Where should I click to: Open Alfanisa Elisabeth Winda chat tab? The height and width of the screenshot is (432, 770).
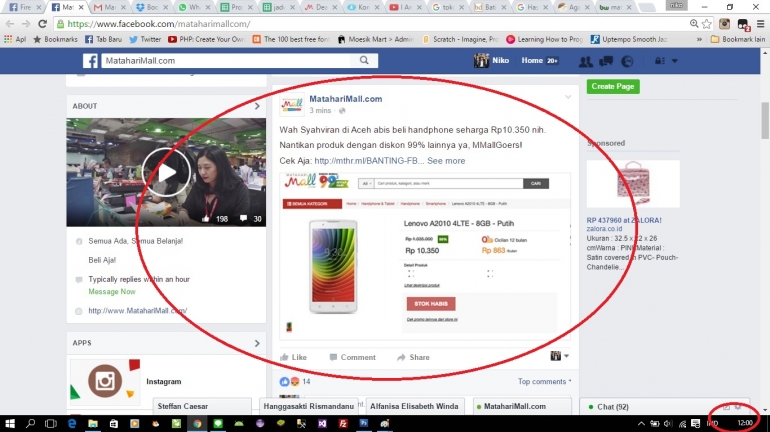tap(414, 406)
